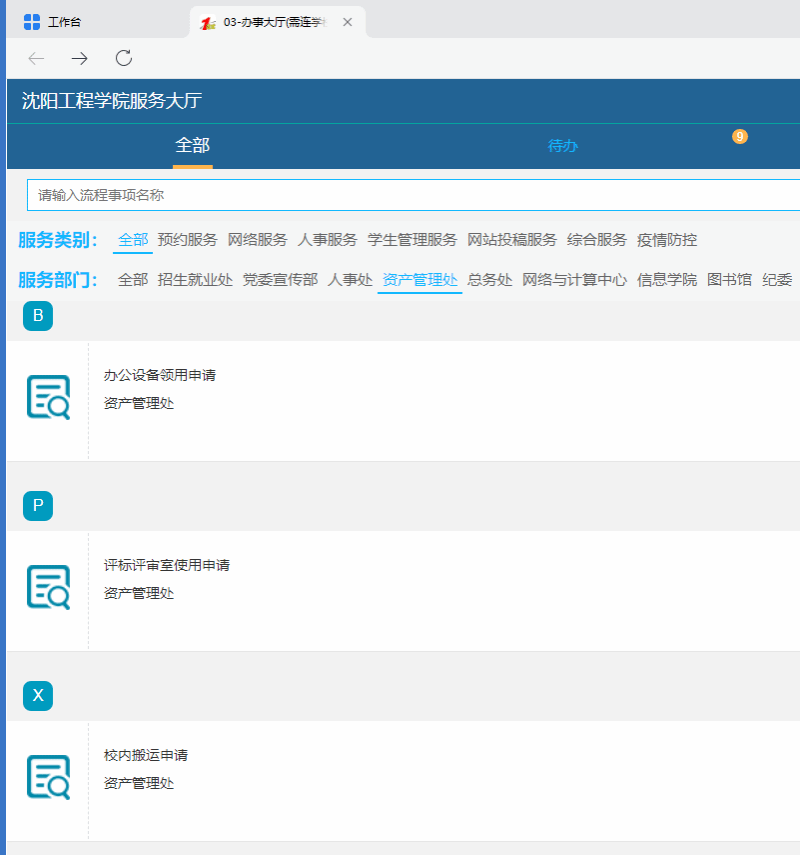Click the document icon for 办公设备领用申请
Image resolution: width=800 pixels, height=855 pixels.
point(49,398)
